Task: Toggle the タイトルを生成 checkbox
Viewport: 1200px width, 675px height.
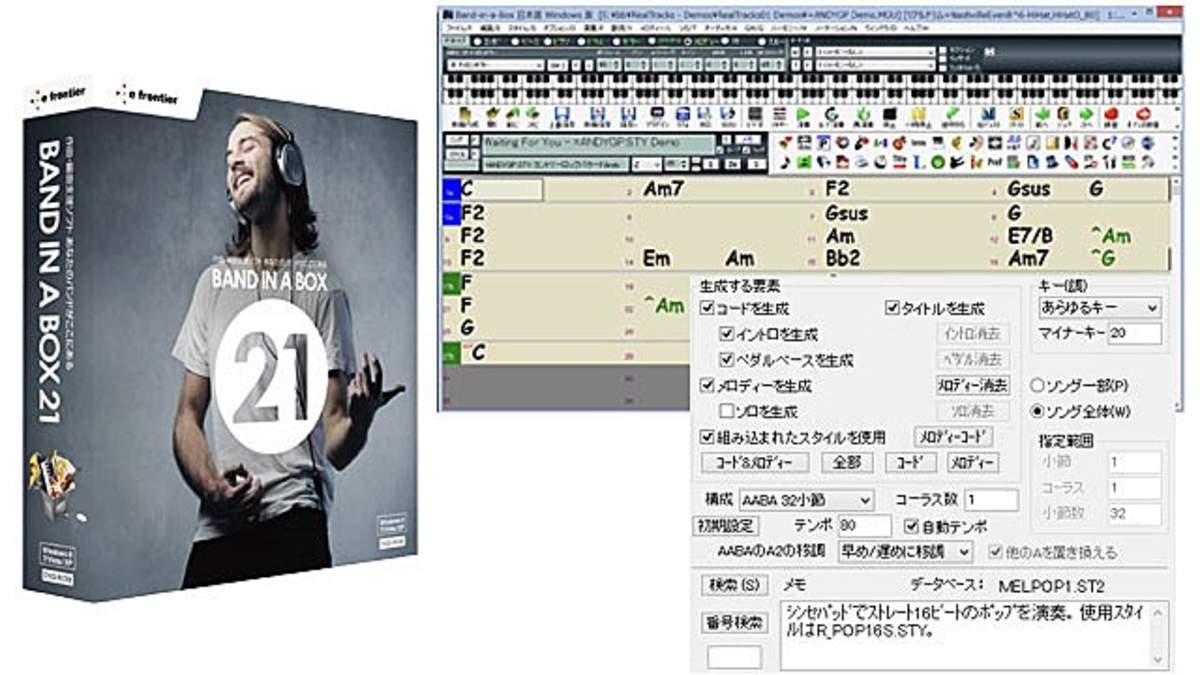Action: coord(893,310)
